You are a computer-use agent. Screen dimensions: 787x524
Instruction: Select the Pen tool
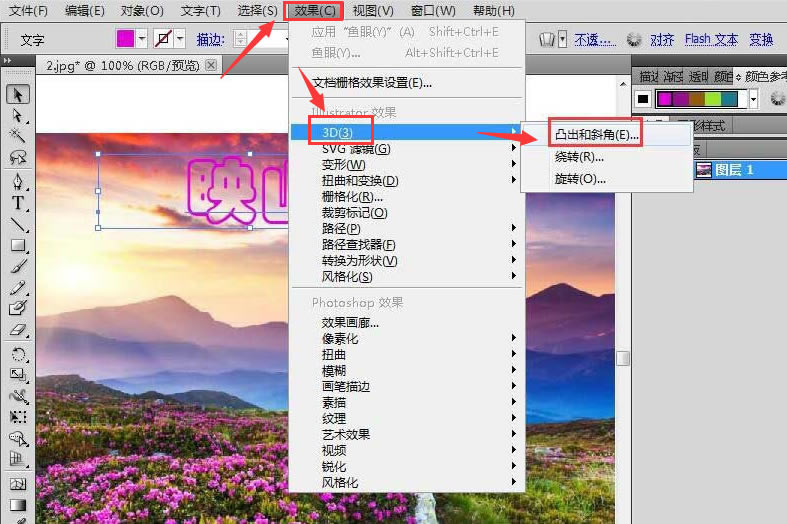[x=18, y=181]
